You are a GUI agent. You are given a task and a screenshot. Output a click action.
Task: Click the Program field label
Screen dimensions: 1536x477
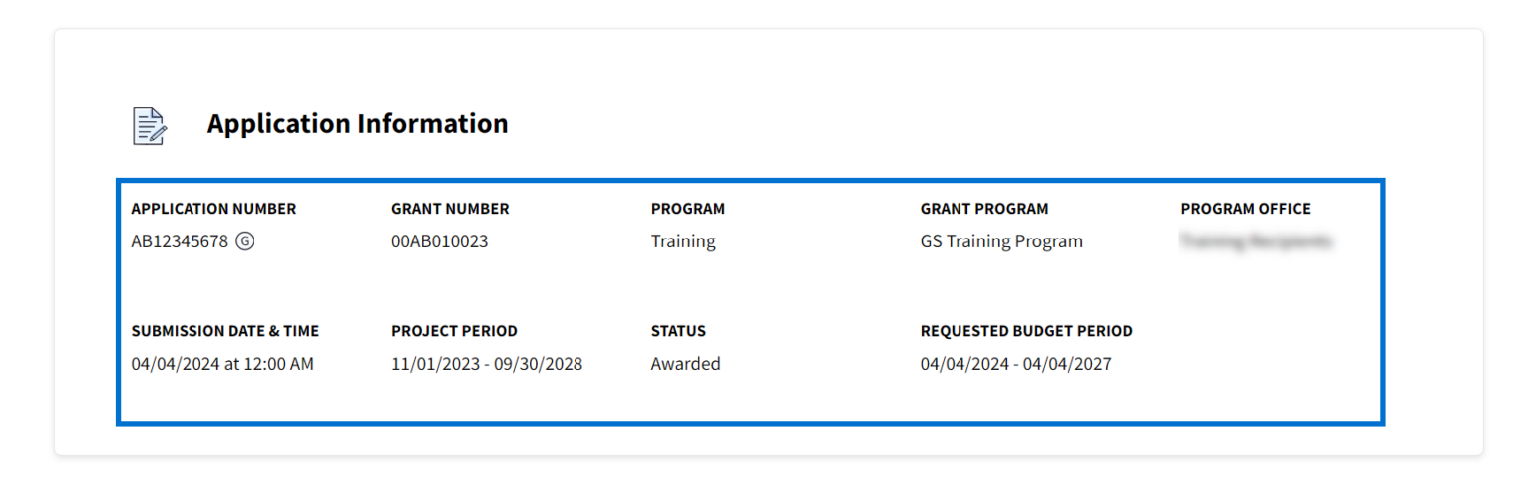point(688,209)
